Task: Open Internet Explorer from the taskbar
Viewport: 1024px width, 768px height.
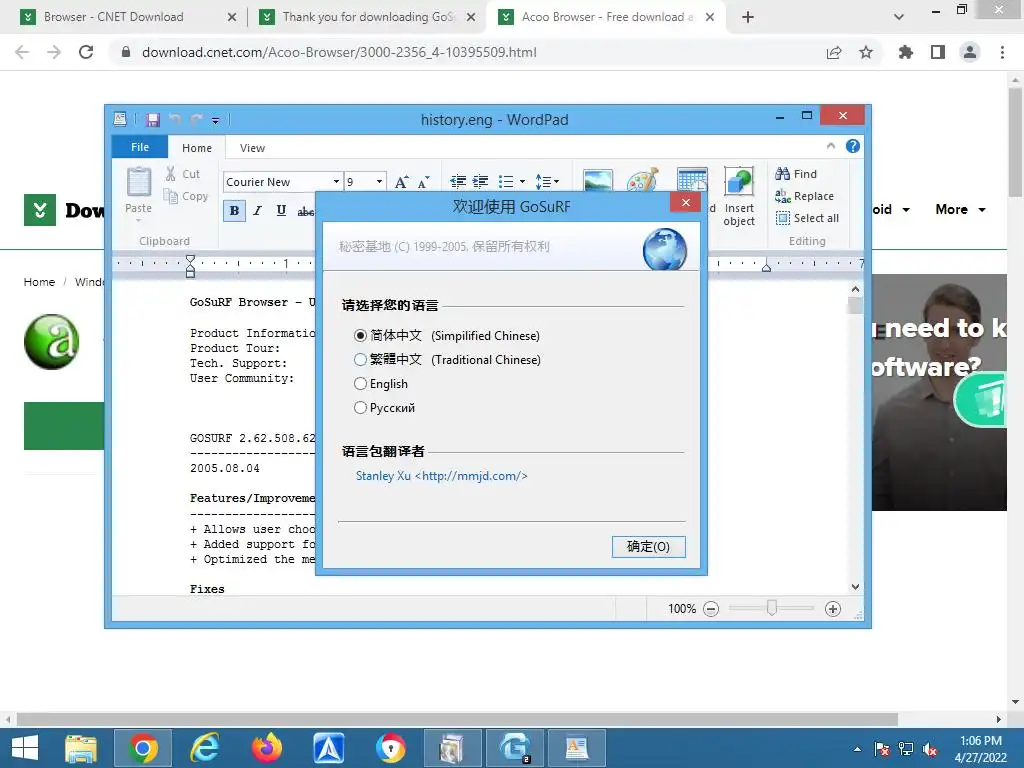Action: coord(204,748)
